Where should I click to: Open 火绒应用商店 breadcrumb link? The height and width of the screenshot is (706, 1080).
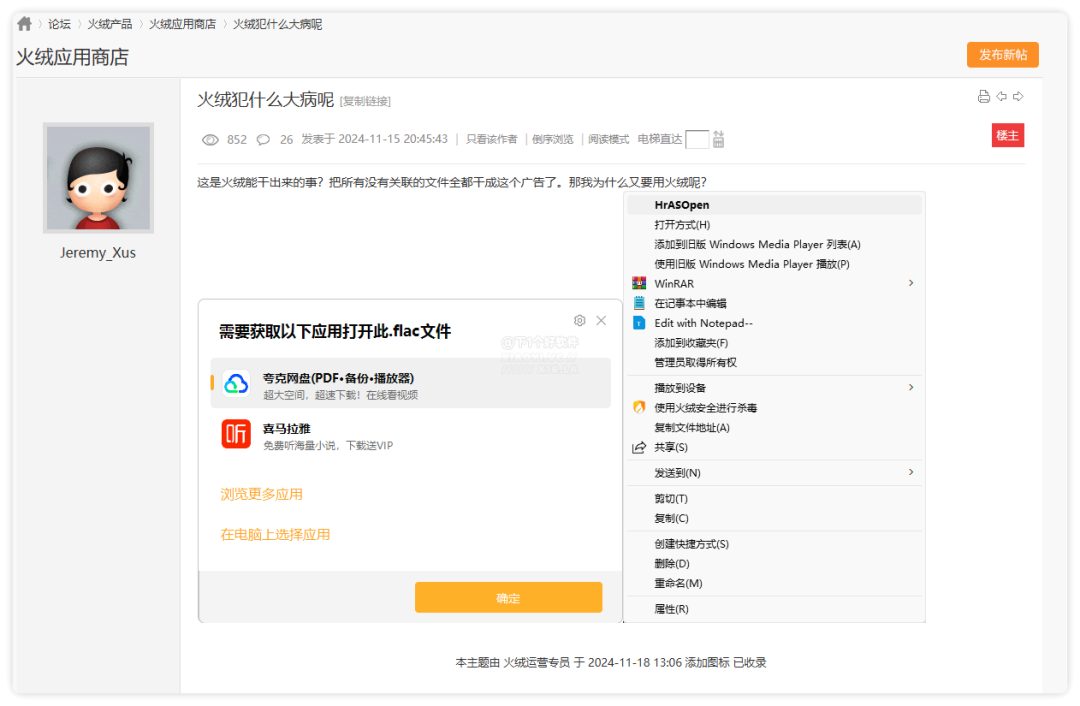pyautogui.click(x=183, y=24)
